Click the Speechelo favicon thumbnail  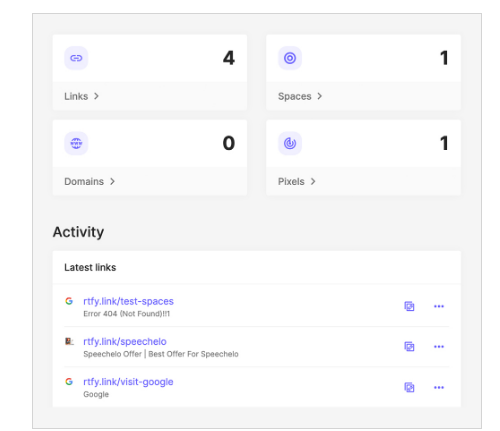[x=69, y=341]
